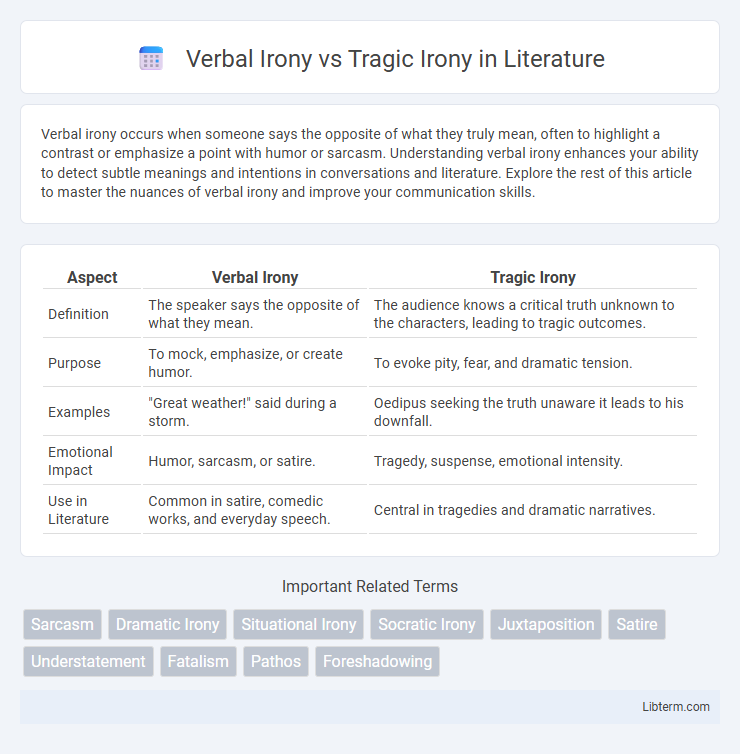Viewport: 740px width, 754px height.
Task: Open the Fatalism tag
Action: [198, 662]
